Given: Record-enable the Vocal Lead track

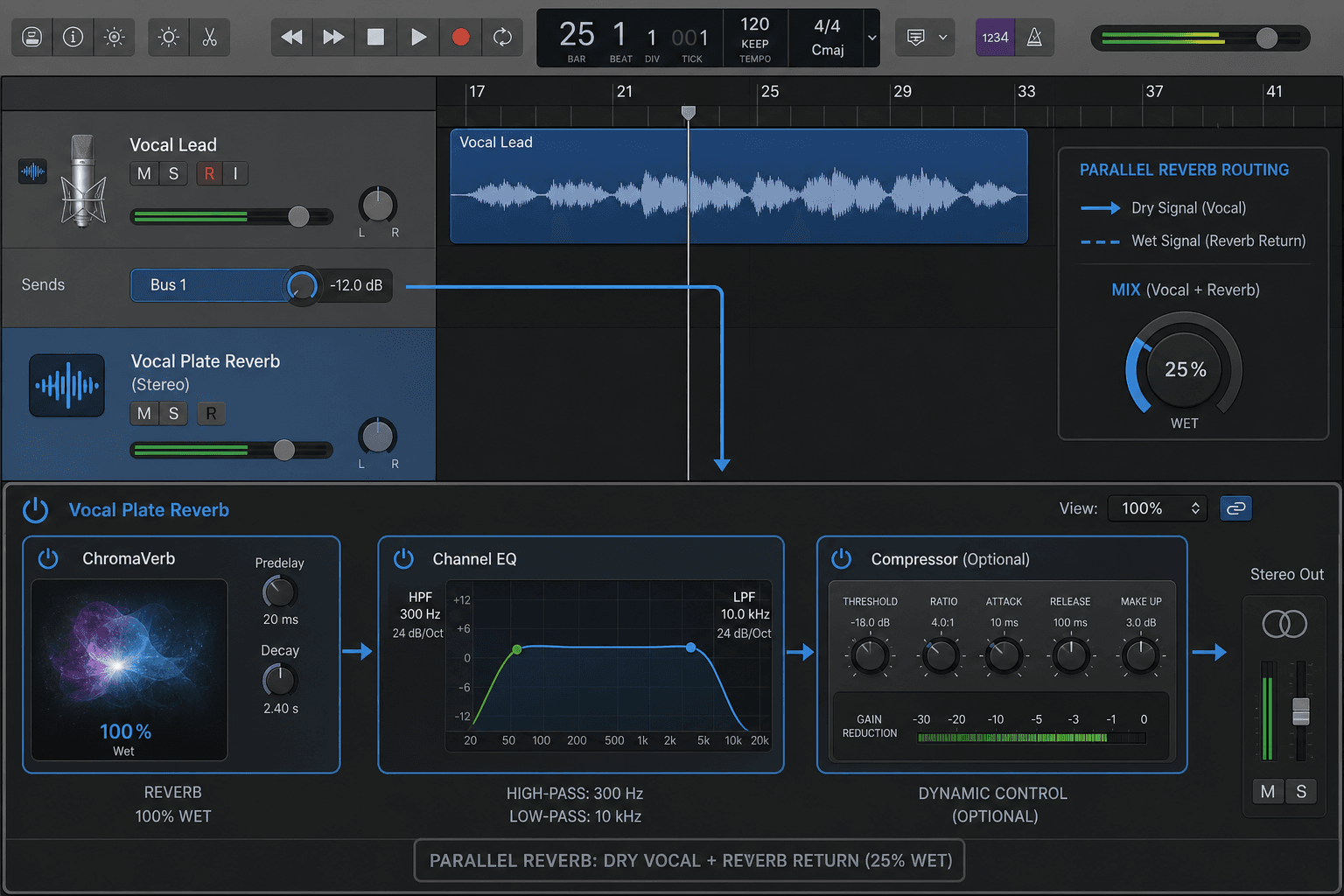Looking at the screenshot, I should pyautogui.click(x=209, y=173).
